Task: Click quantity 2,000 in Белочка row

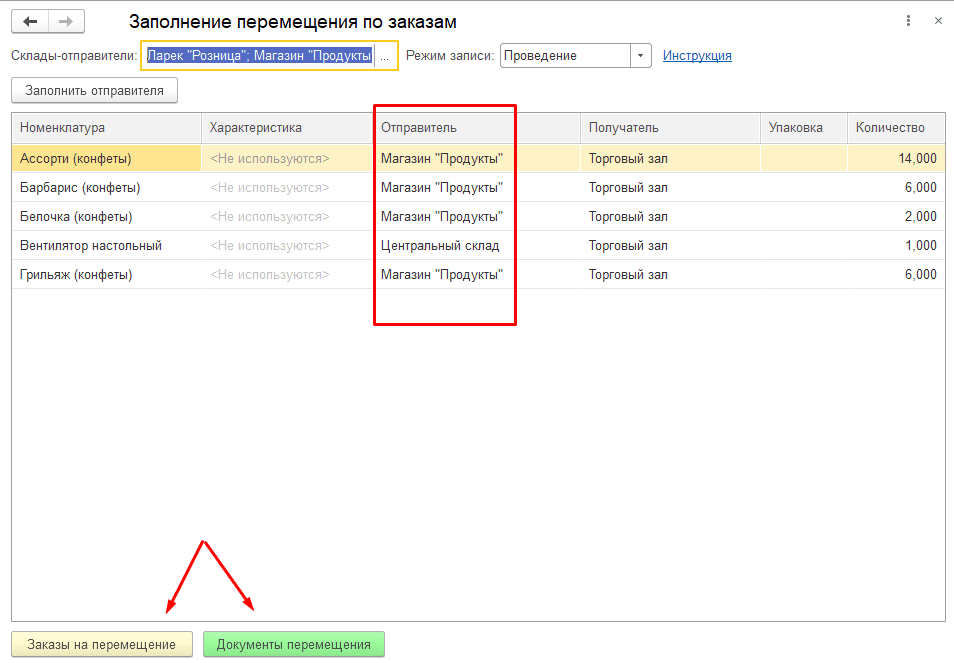Action: click(x=896, y=217)
